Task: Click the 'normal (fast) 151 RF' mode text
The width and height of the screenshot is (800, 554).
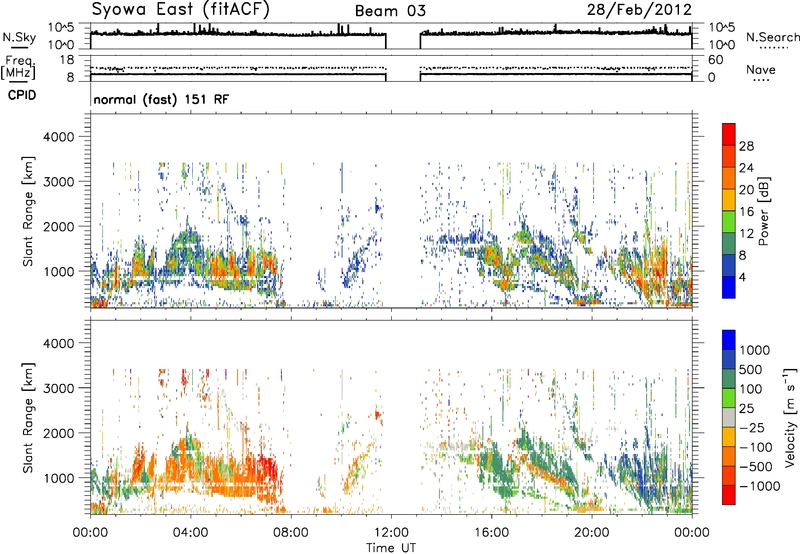Action: pyautogui.click(x=161, y=99)
